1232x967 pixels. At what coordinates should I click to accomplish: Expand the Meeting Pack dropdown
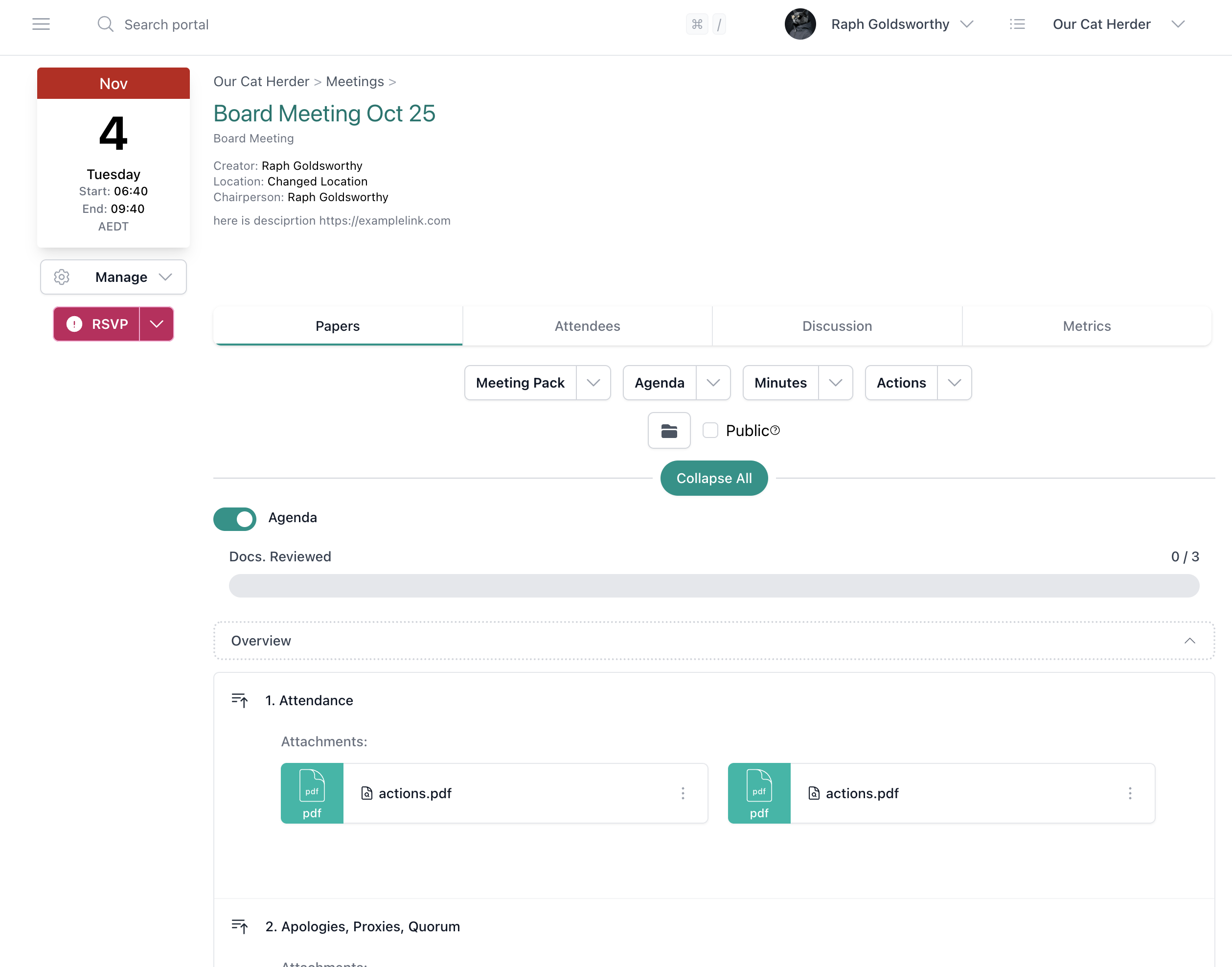pos(593,383)
